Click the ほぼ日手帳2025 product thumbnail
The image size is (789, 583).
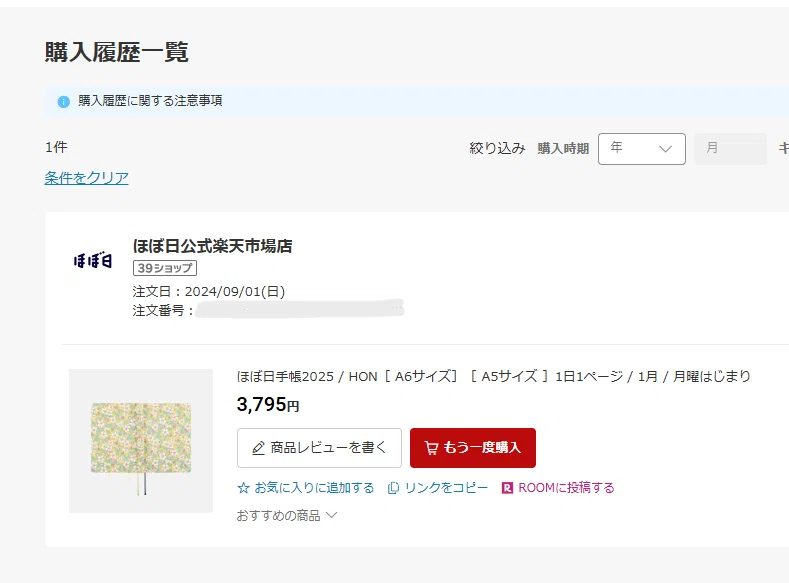(x=141, y=441)
